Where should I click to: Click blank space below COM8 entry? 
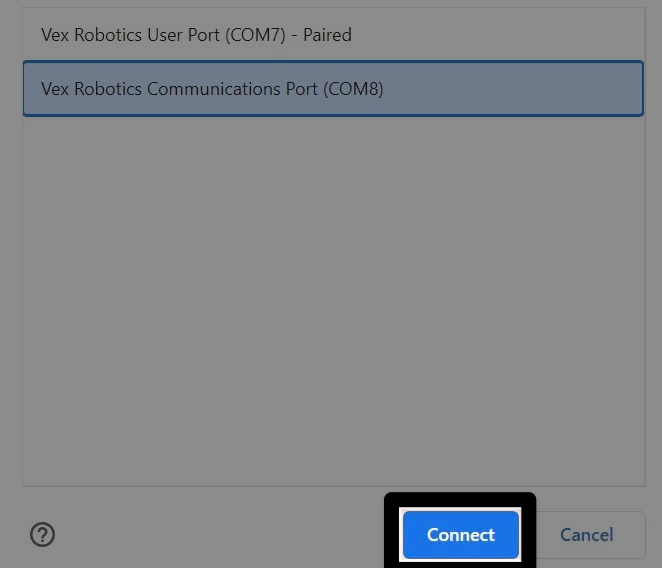pos(333,300)
